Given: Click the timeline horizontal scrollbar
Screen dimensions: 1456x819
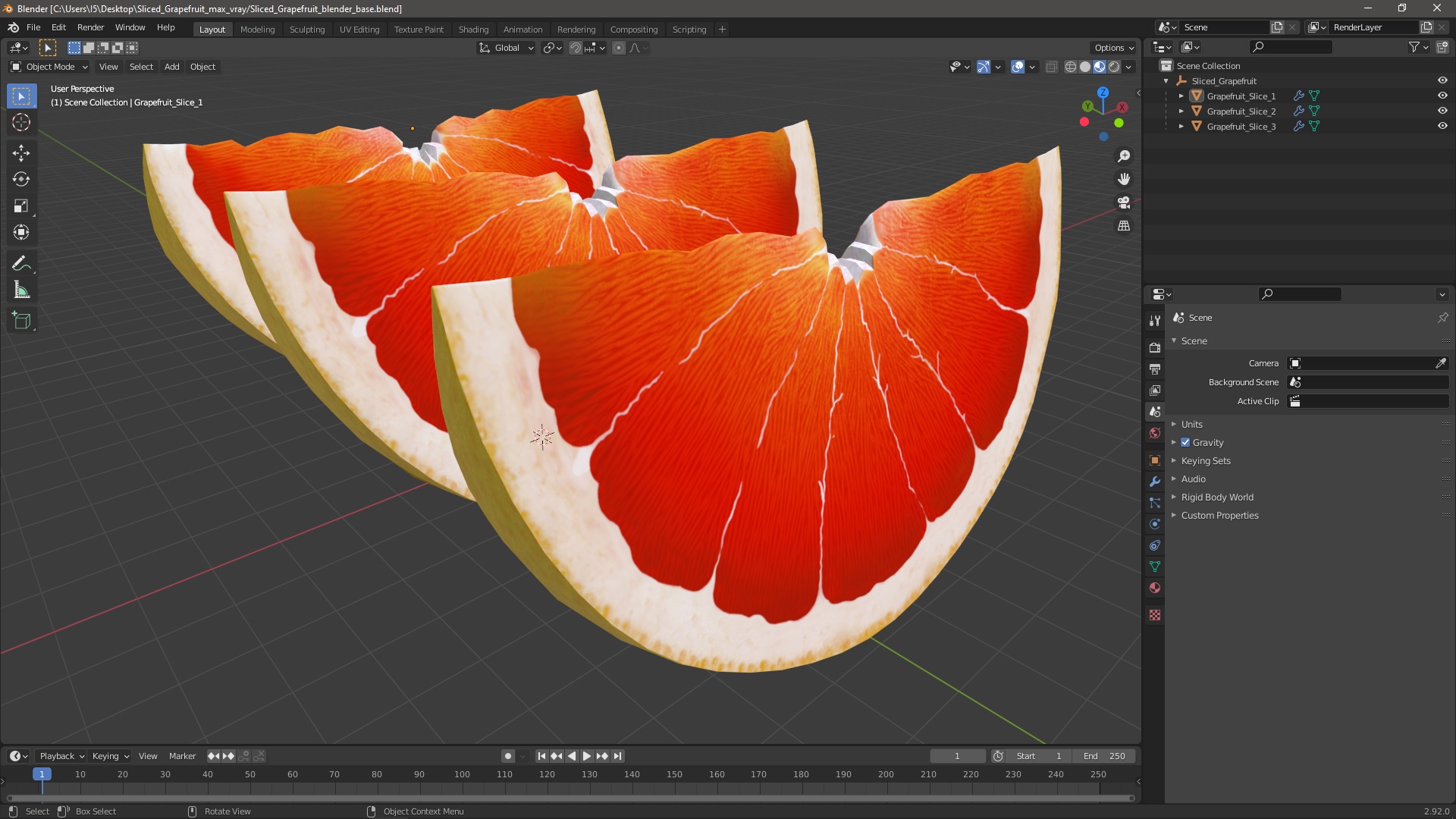Looking at the screenshot, I should [570, 798].
